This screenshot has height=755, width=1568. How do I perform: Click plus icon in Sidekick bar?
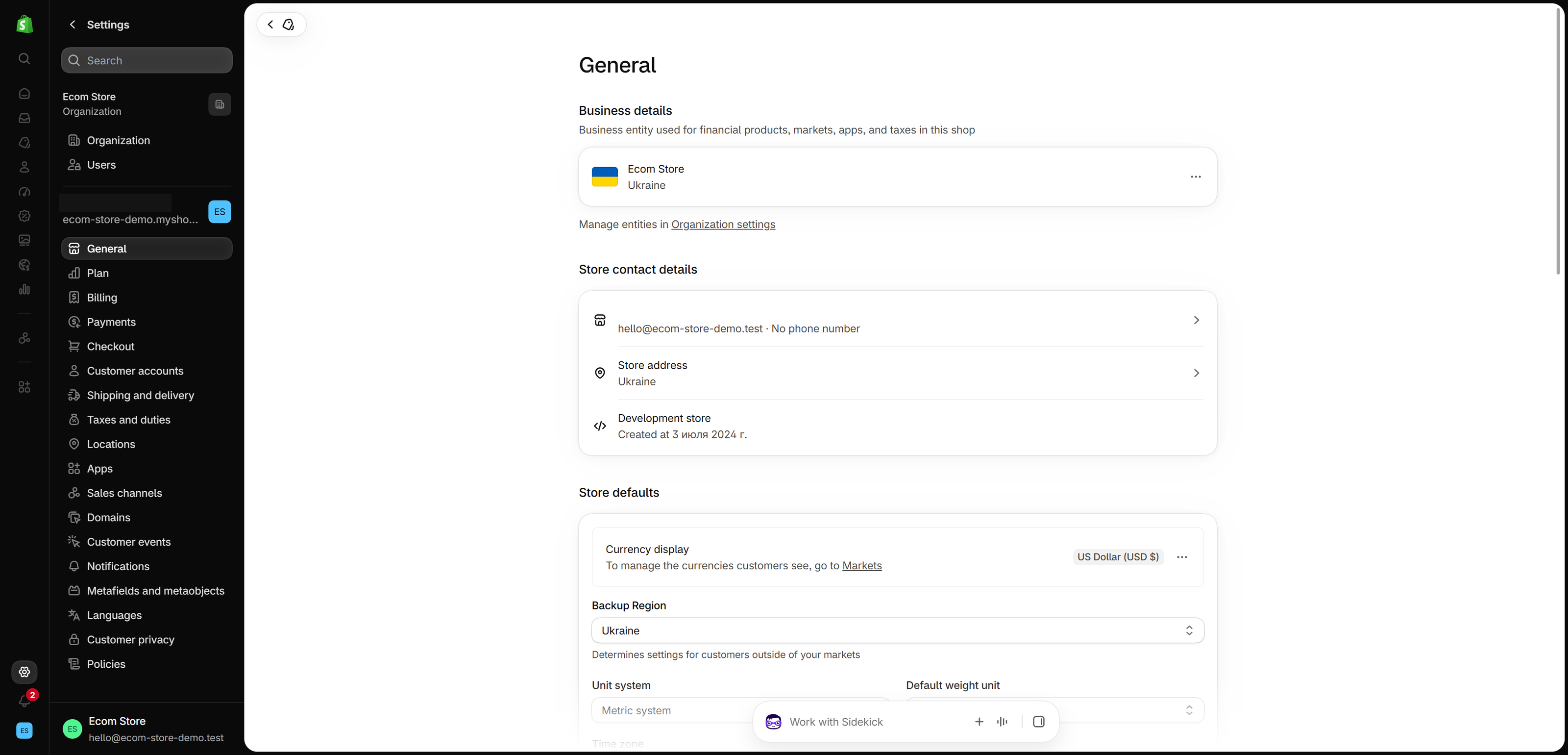click(980, 722)
